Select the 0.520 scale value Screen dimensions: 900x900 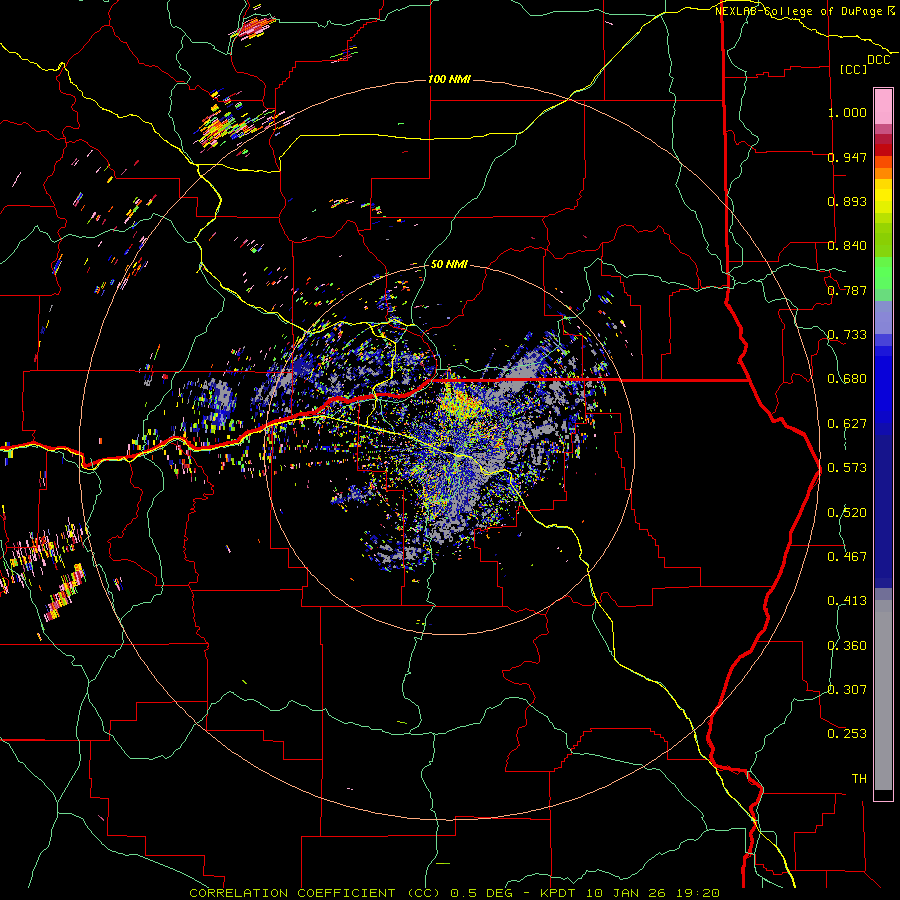pos(847,513)
